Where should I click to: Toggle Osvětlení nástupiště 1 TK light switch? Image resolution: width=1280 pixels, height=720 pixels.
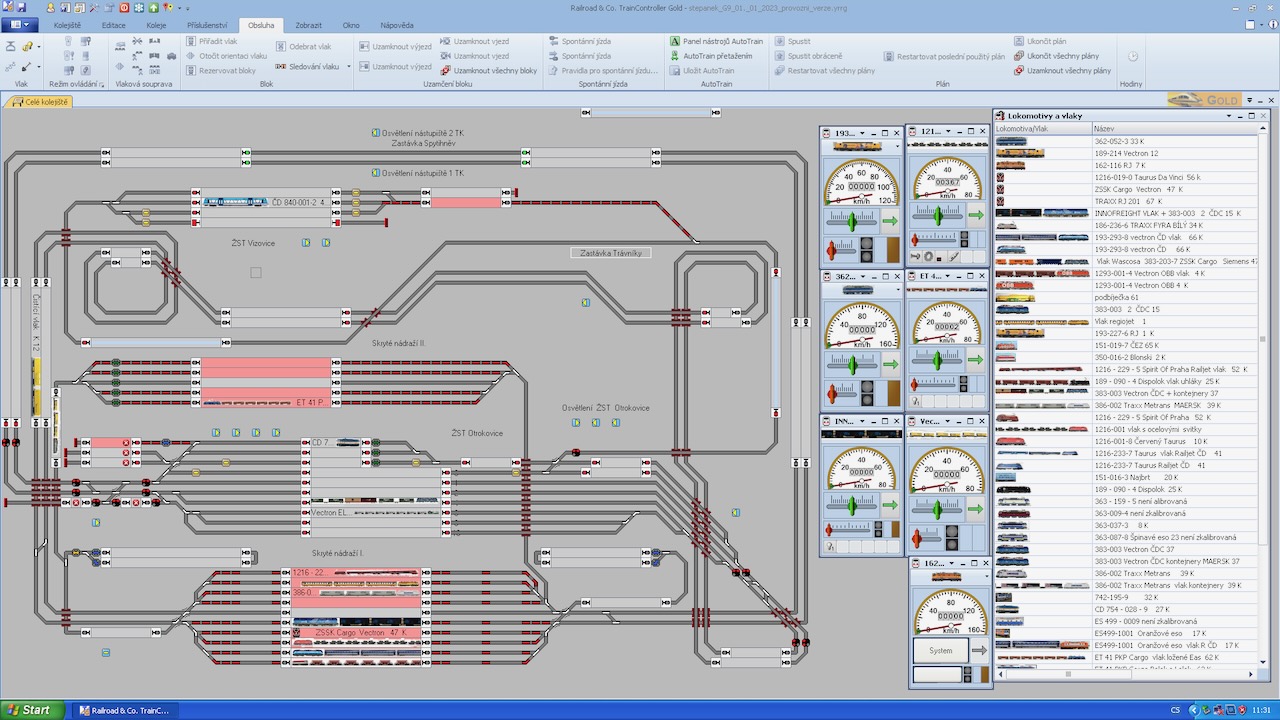pos(376,173)
